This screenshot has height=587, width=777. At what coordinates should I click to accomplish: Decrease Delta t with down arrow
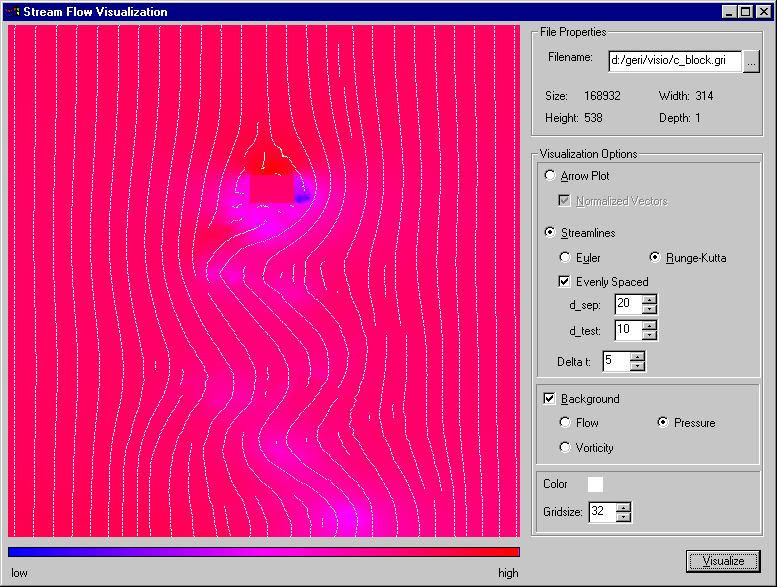point(638,366)
